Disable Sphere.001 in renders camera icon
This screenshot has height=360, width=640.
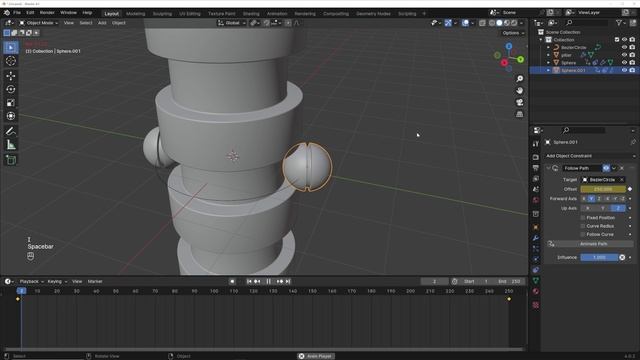click(632, 70)
